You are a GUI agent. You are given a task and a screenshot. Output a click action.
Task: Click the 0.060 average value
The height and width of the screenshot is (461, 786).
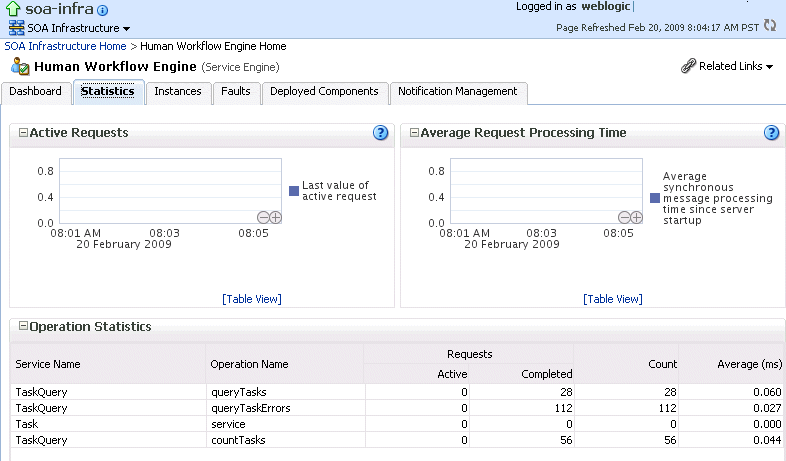(x=767, y=392)
